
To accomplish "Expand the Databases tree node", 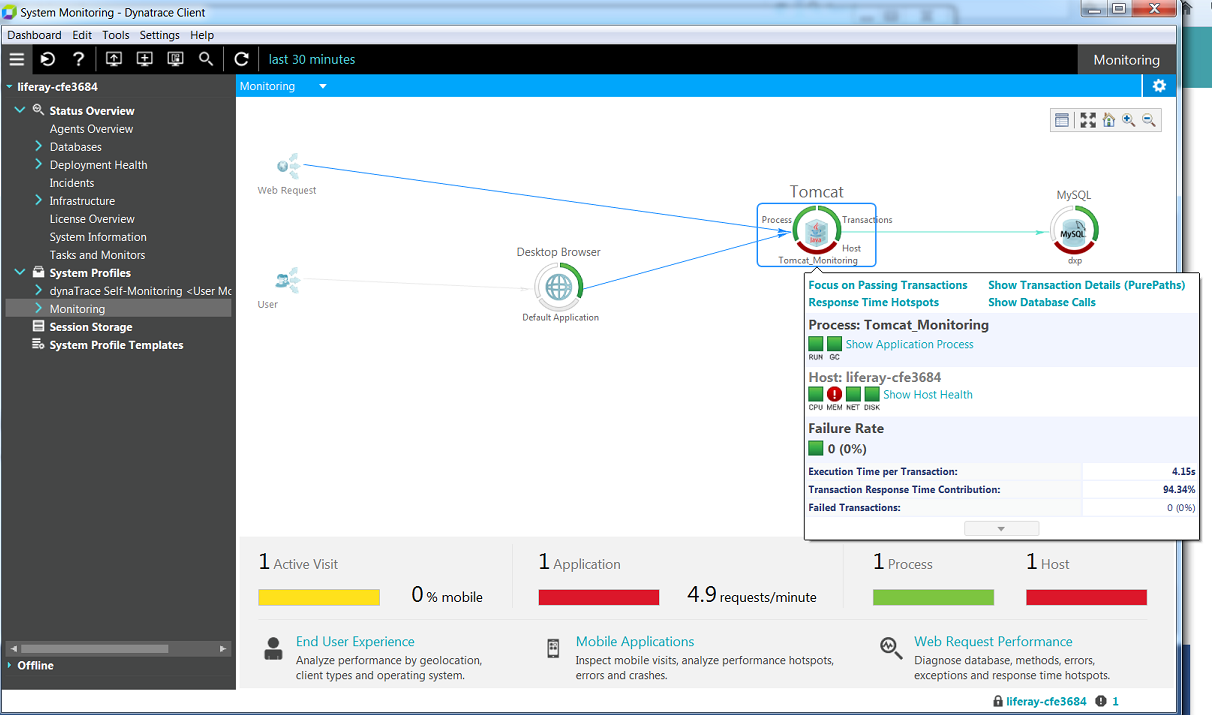I will [x=38, y=146].
